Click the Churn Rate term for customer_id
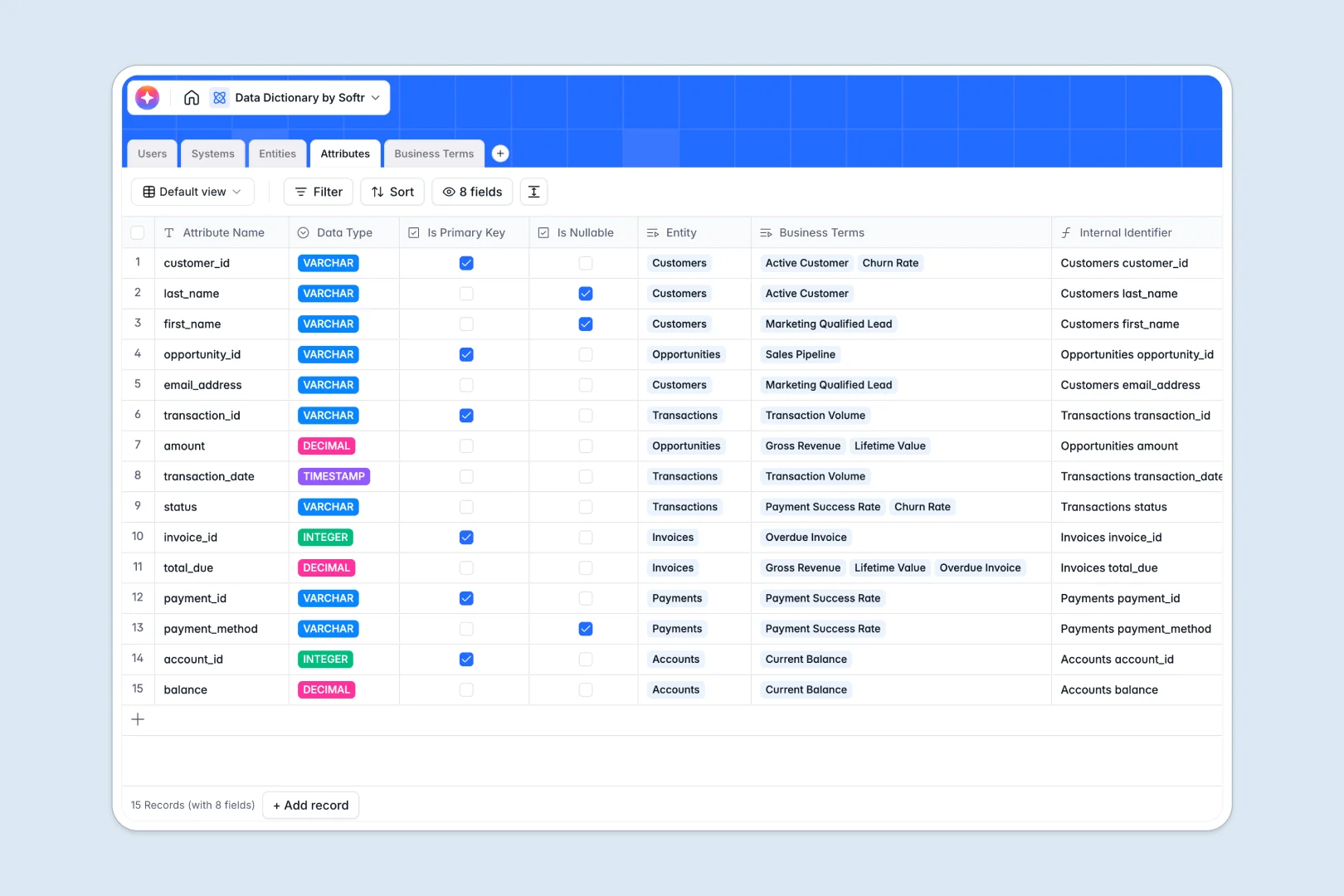This screenshot has height=896, width=1344. click(890, 263)
